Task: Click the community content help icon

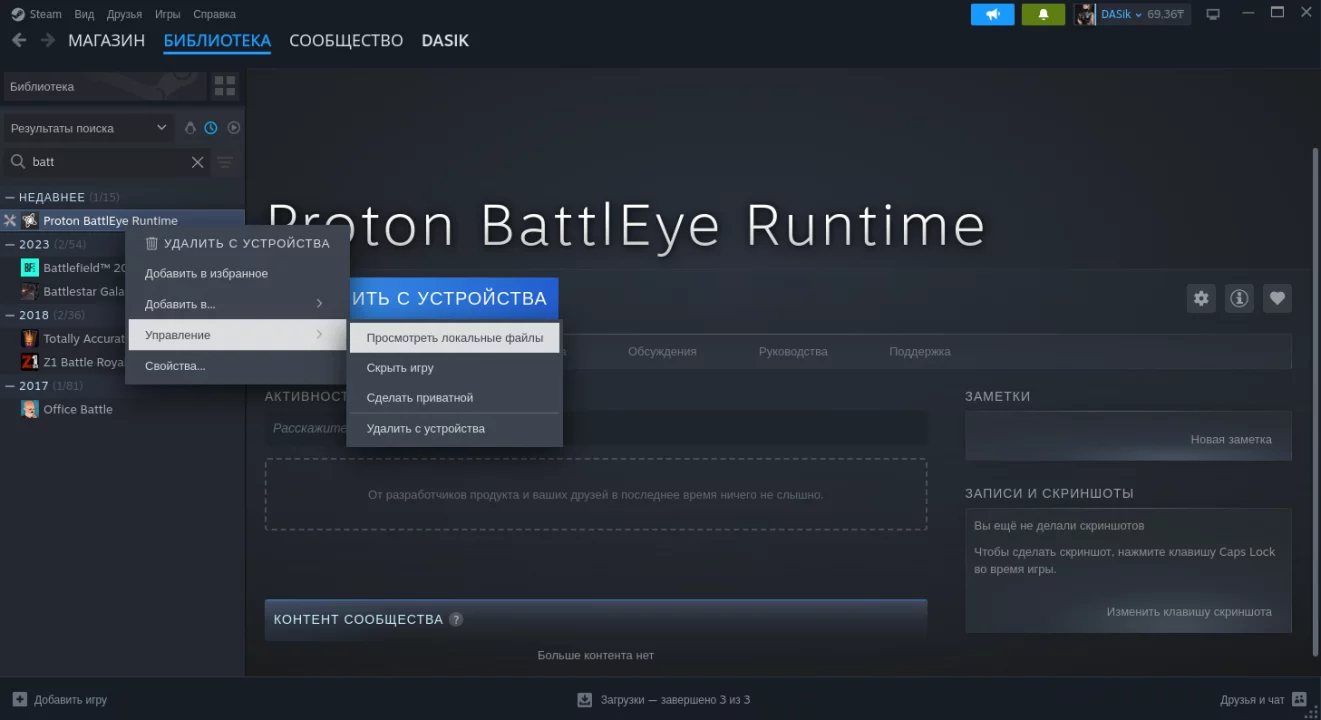Action: [456, 619]
